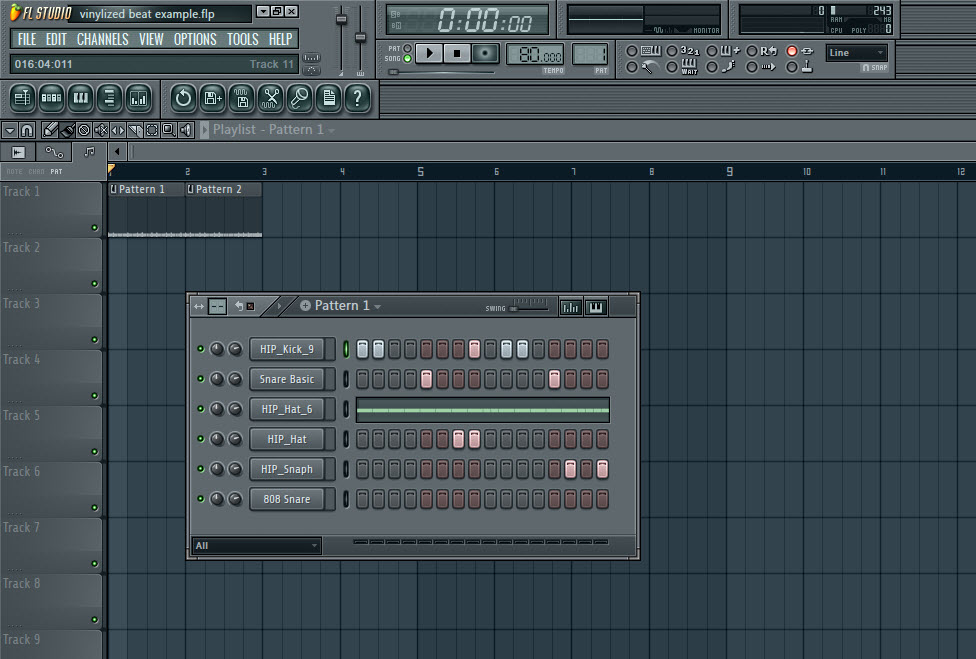The height and width of the screenshot is (659, 976).
Task: Toggle typing keyboard to piano option
Action: pos(632,51)
